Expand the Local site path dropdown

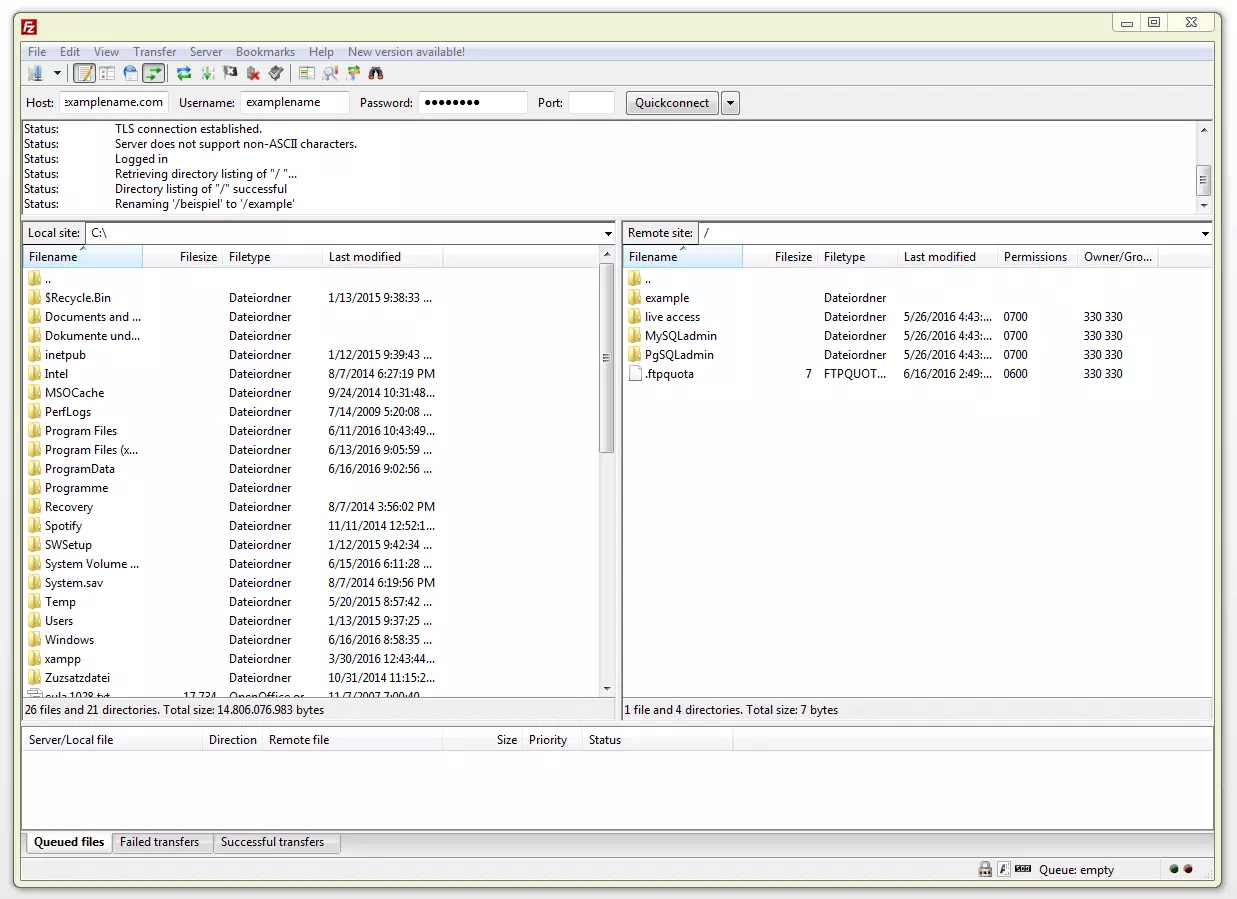point(608,234)
